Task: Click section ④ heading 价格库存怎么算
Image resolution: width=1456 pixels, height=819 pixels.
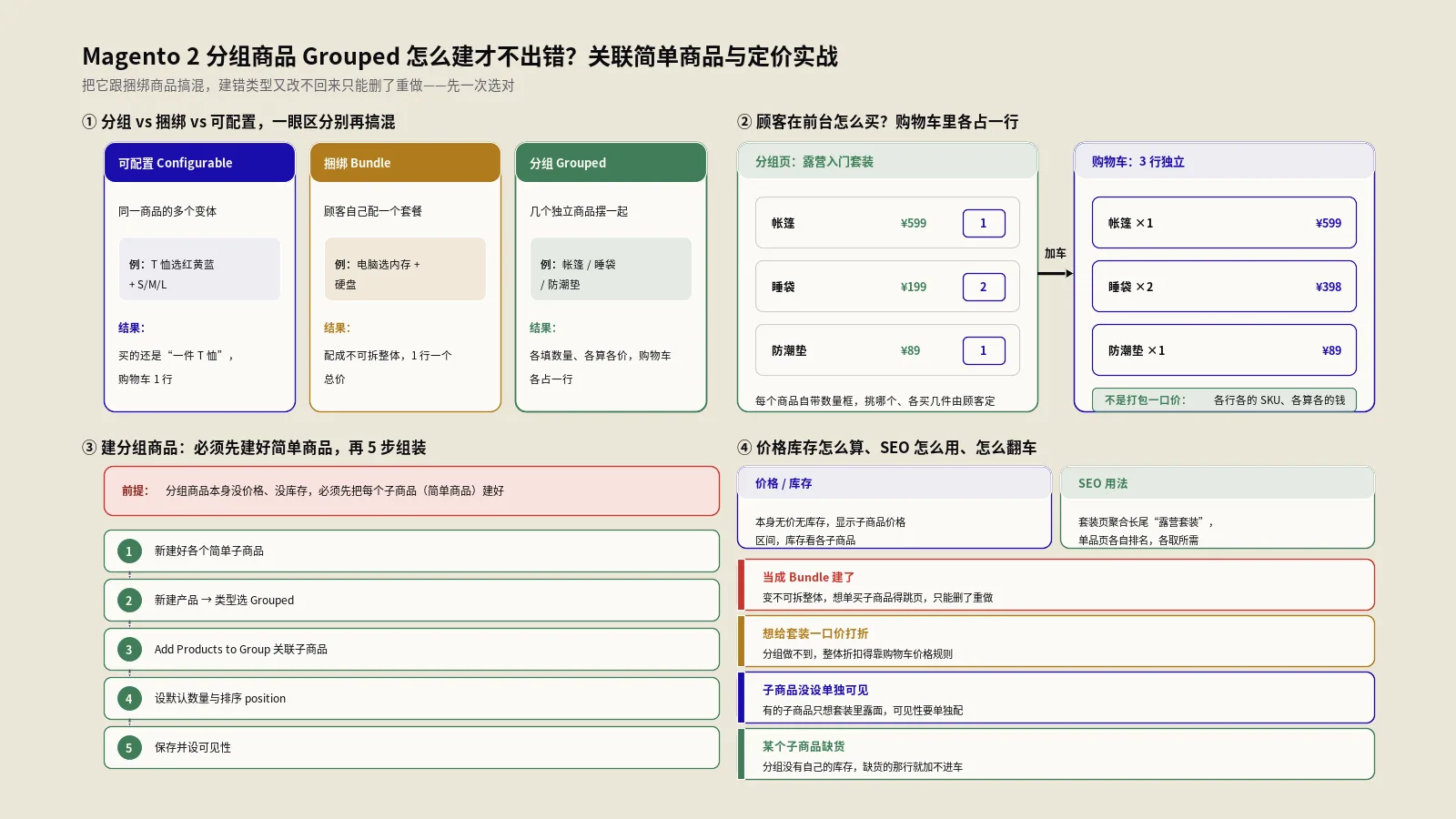Action: pos(887,448)
